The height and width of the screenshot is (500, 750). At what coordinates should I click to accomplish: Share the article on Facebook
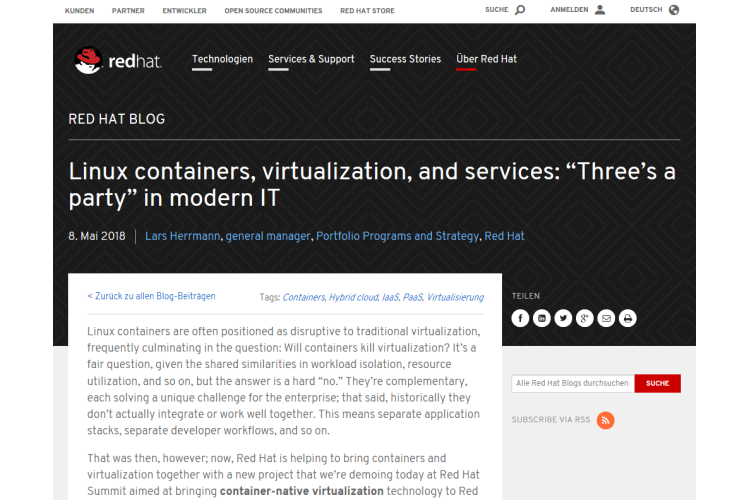(x=520, y=319)
